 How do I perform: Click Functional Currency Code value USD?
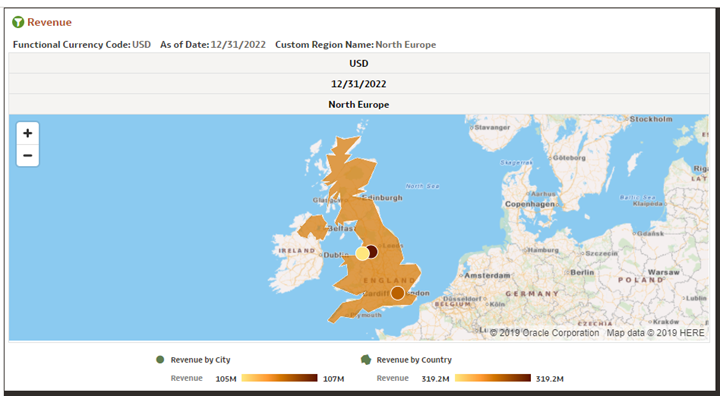(141, 45)
